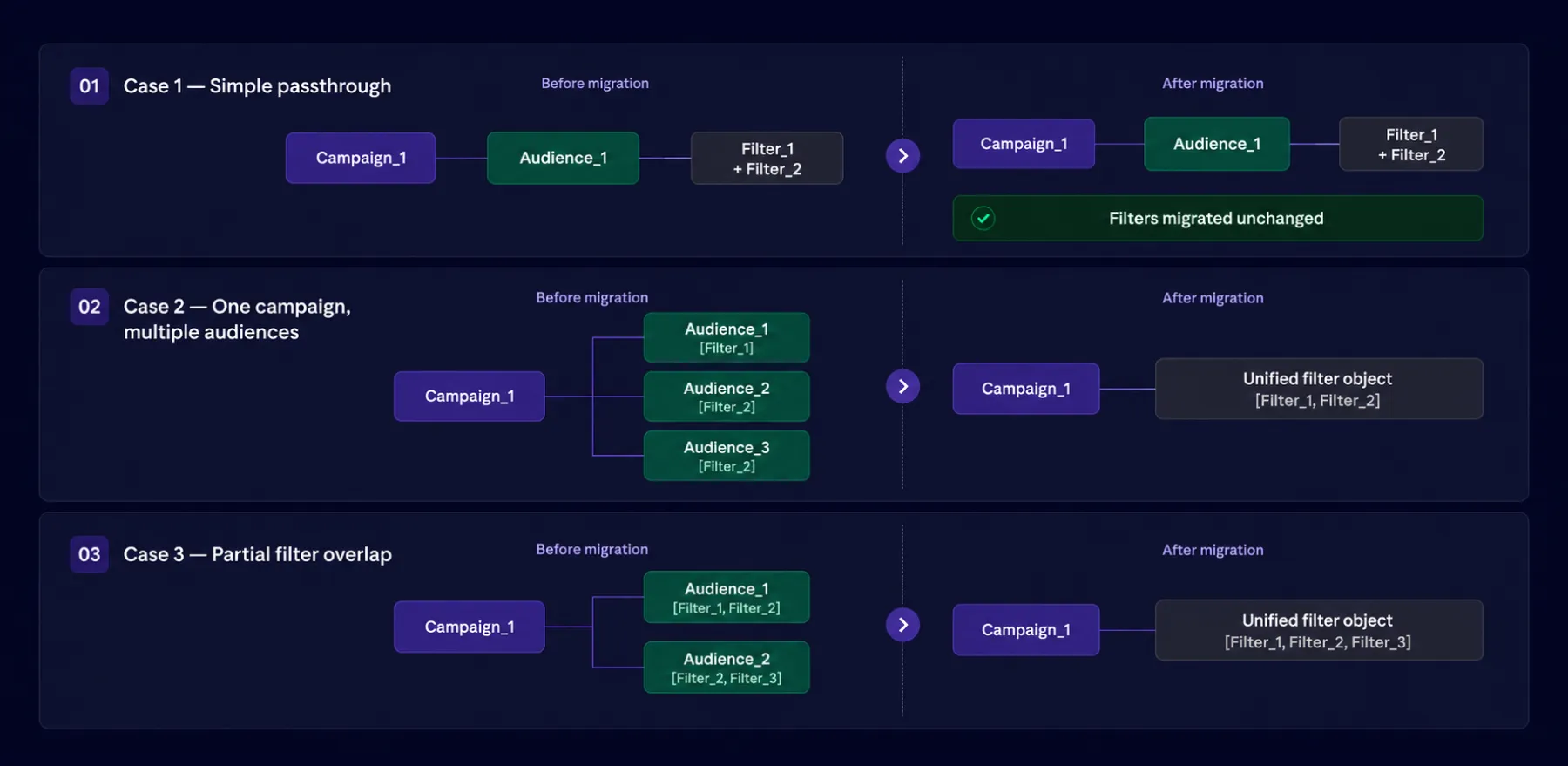Select Case 1 before-migration Campaign_1 node
1568x766 pixels.
(361, 158)
